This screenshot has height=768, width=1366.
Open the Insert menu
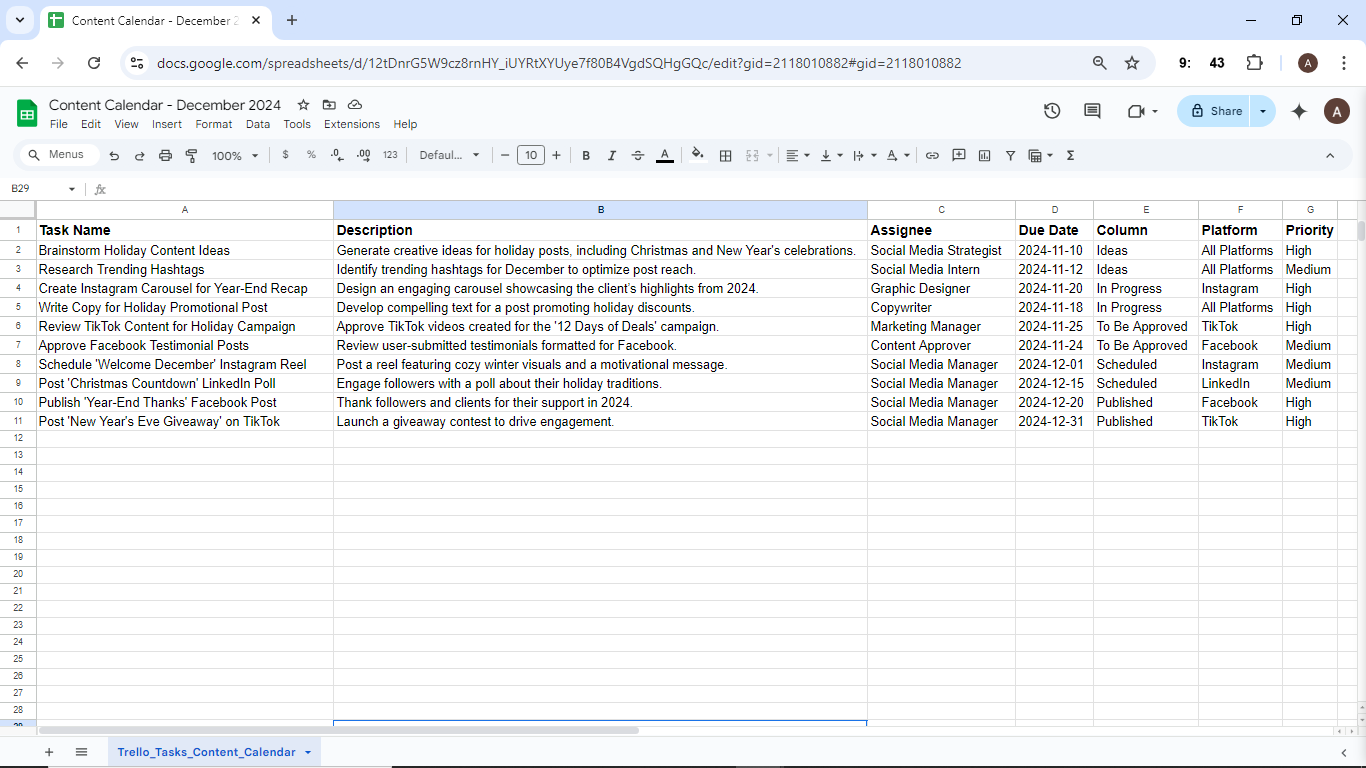[x=167, y=124]
